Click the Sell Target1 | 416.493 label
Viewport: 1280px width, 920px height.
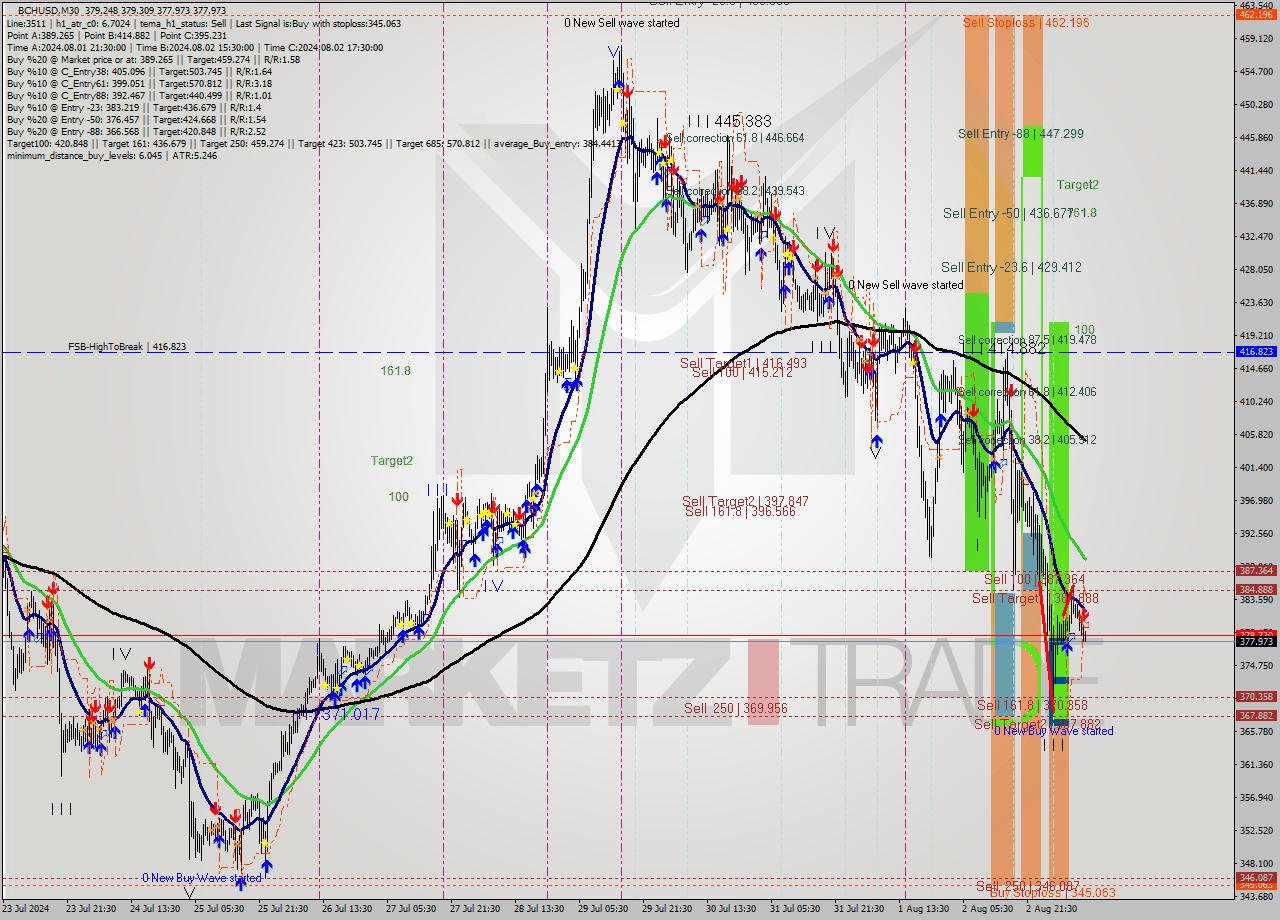tap(744, 363)
